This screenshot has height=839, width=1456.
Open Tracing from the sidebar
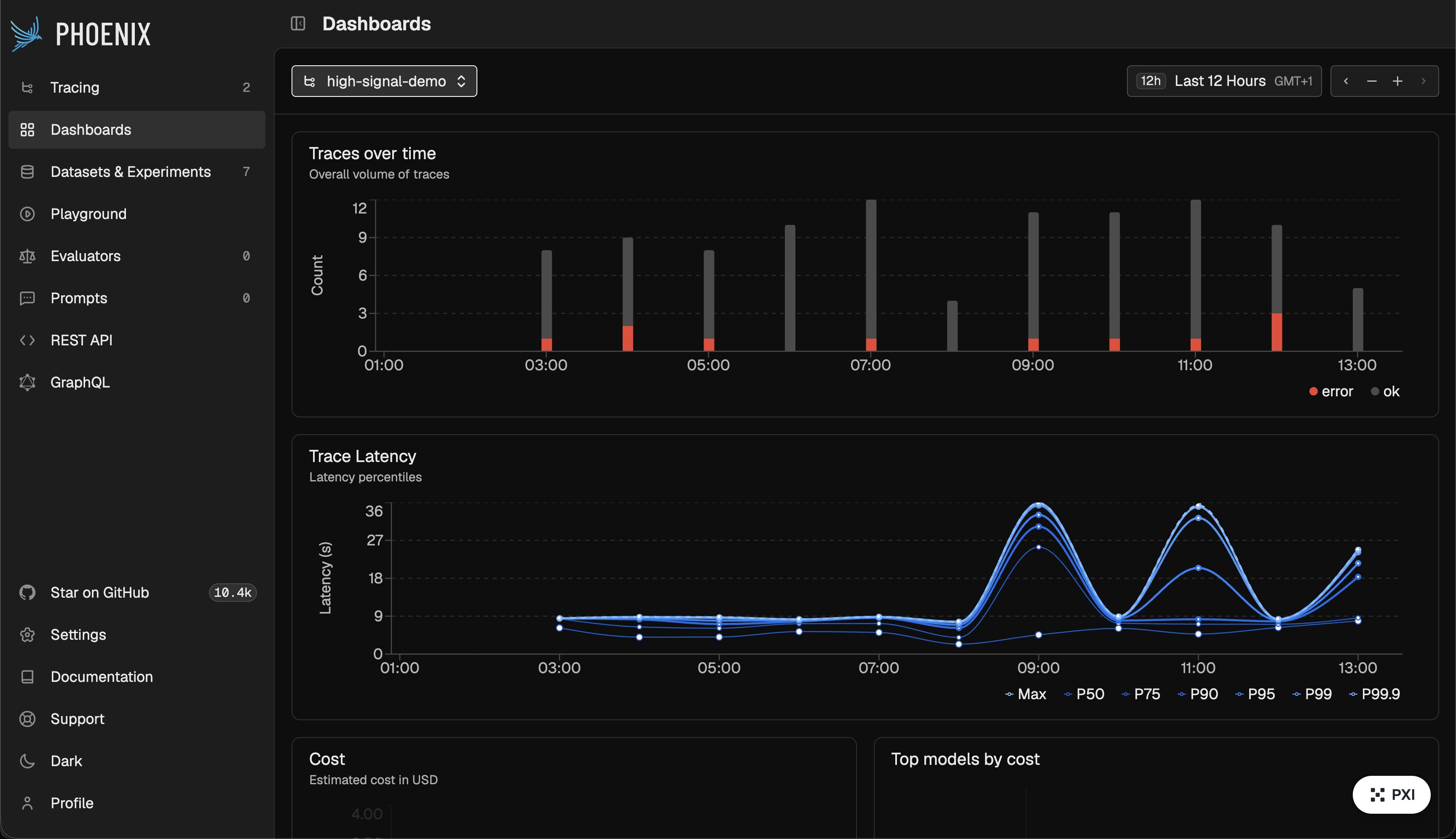pos(136,88)
